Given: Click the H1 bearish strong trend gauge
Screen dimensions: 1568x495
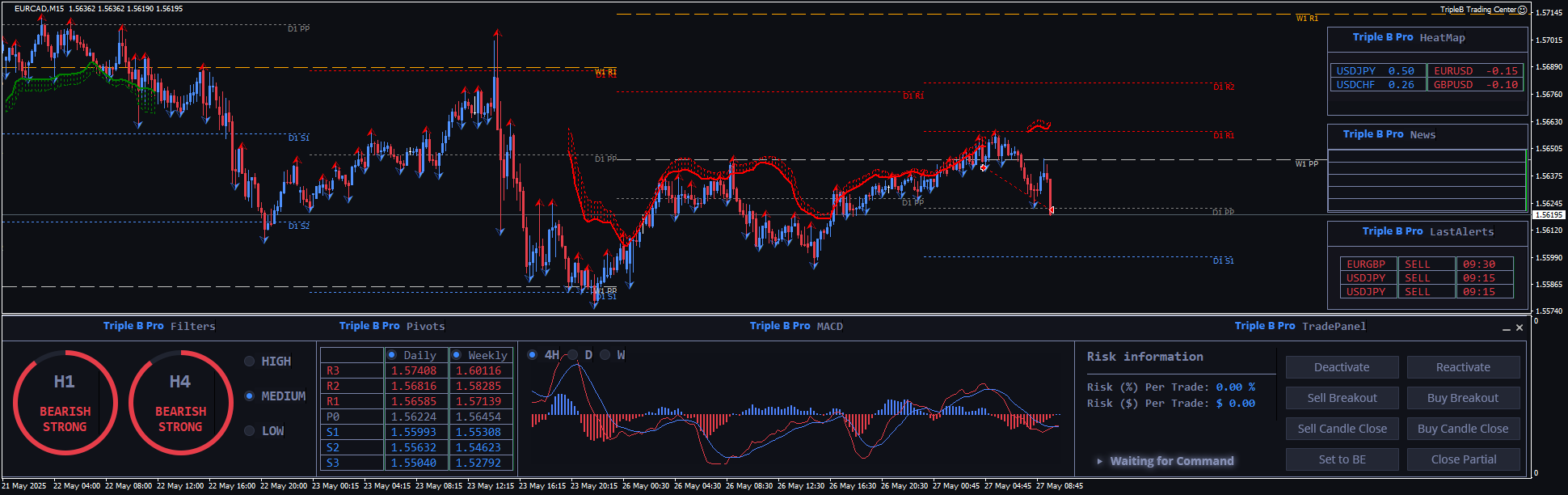Looking at the screenshot, I should click(65, 402).
